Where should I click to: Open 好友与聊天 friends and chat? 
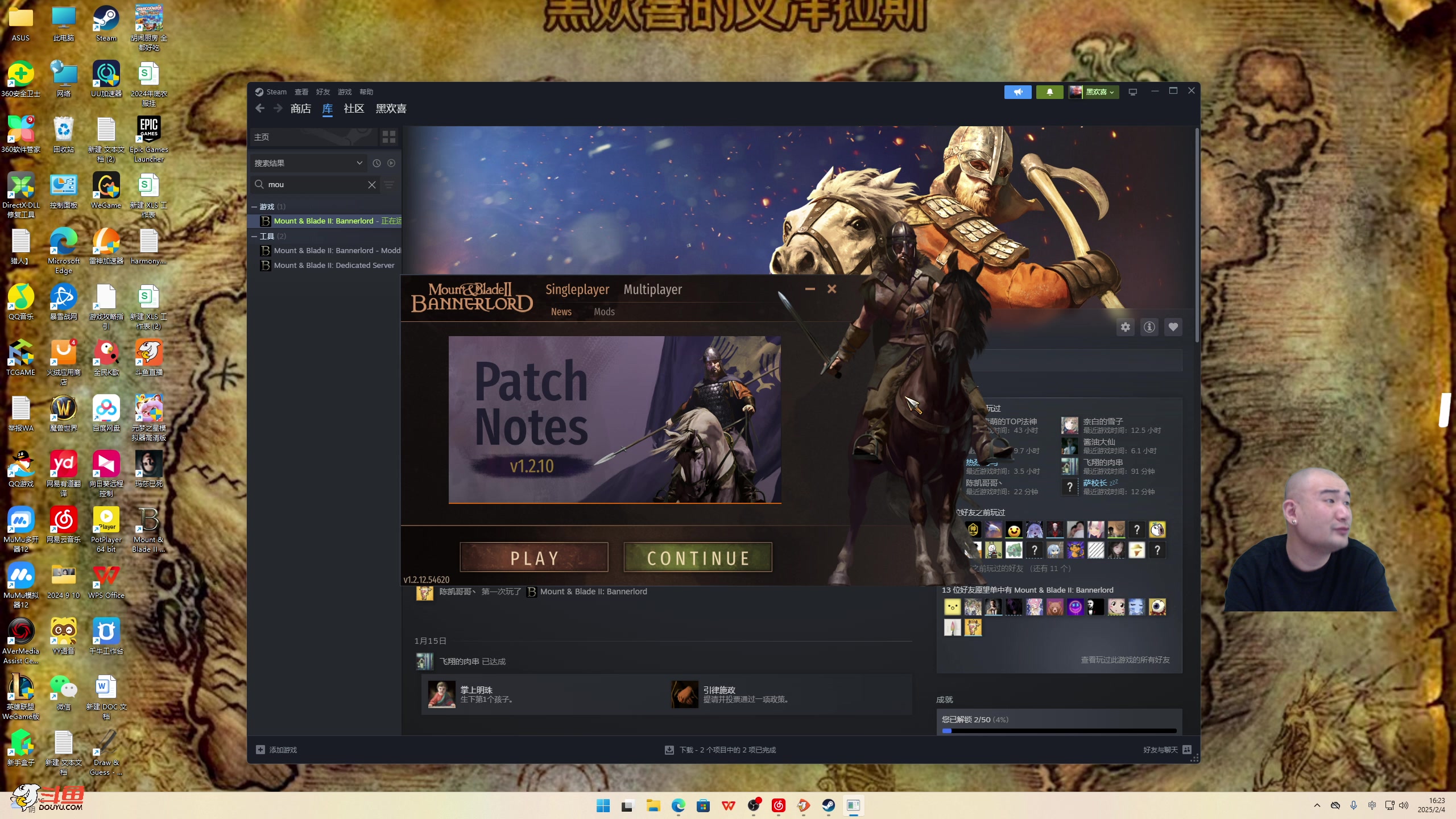click(x=1167, y=750)
